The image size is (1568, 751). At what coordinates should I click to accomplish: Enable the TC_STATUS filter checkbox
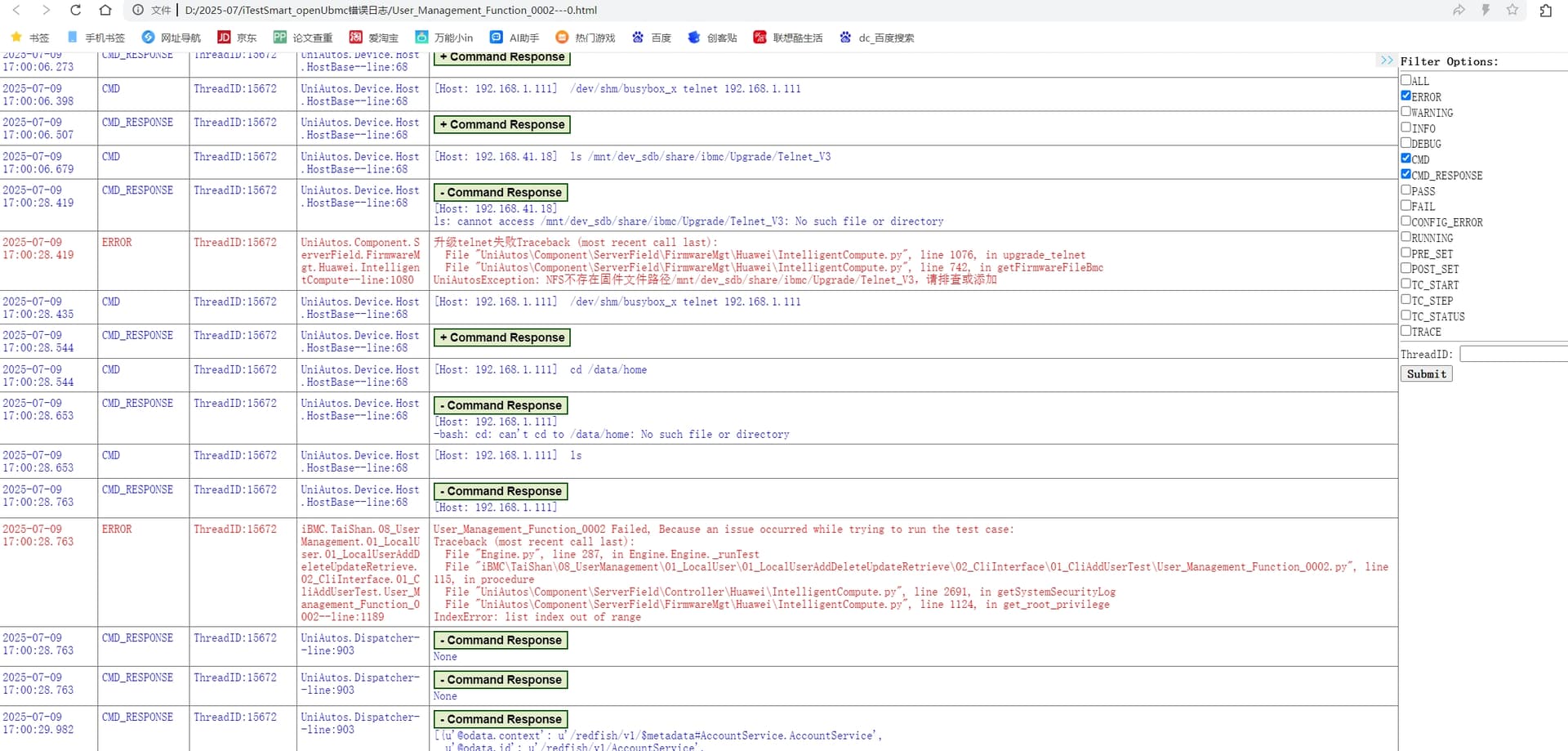(x=1405, y=315)
